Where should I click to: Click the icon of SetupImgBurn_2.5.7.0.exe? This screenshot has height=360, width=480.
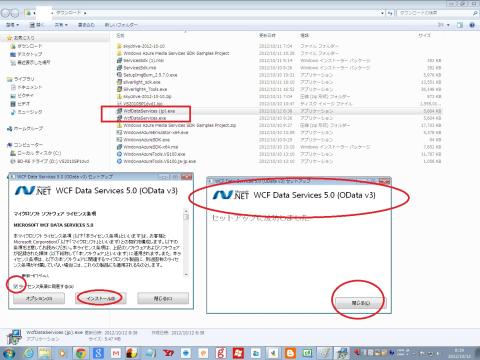[119, 75]
